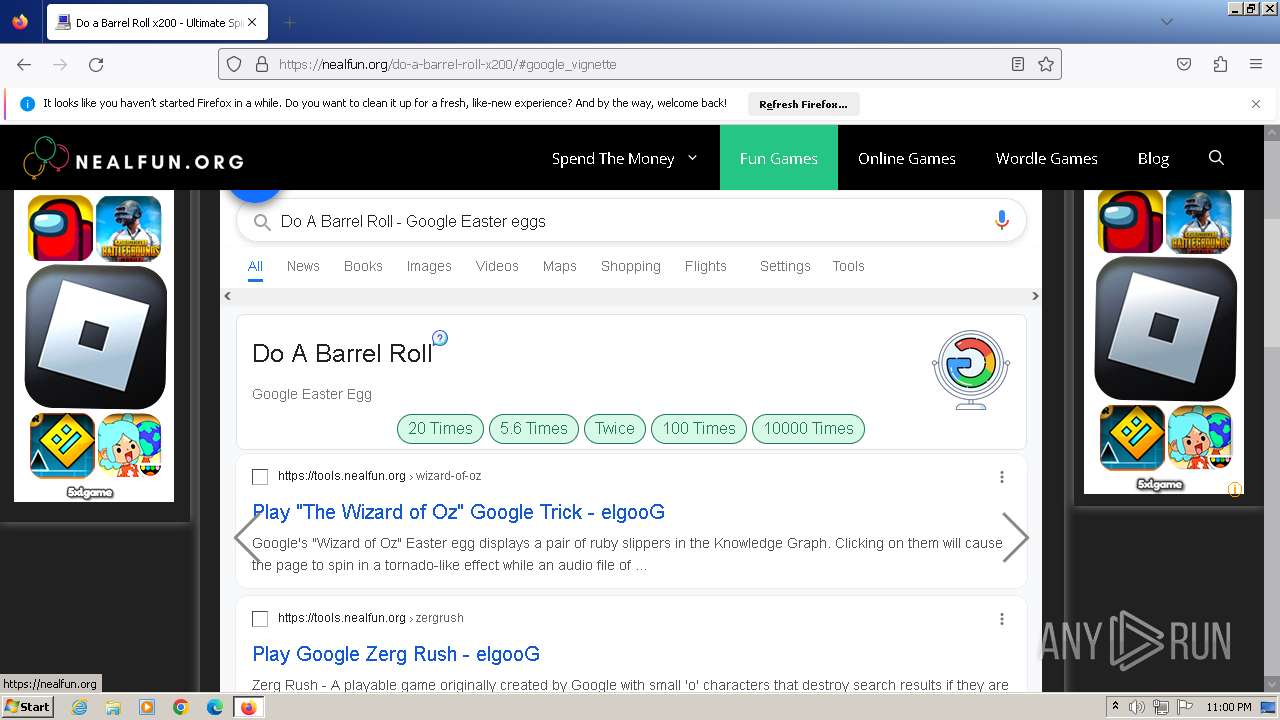The width and height of the screenshot is (1280, 720).
Task: Dismiss the Firefox refresh notification bar
Action: click(x=1256, y=104)
